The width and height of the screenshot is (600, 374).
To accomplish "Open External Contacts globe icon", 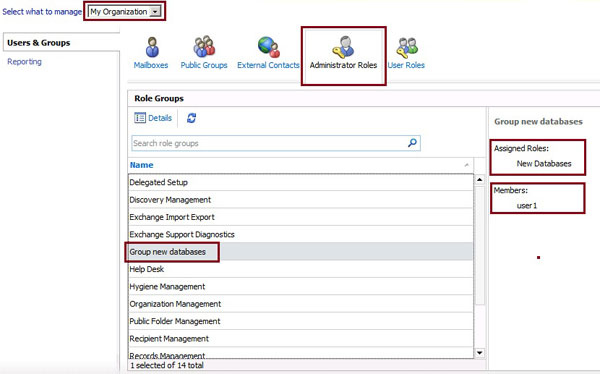I will click(269, 47).
